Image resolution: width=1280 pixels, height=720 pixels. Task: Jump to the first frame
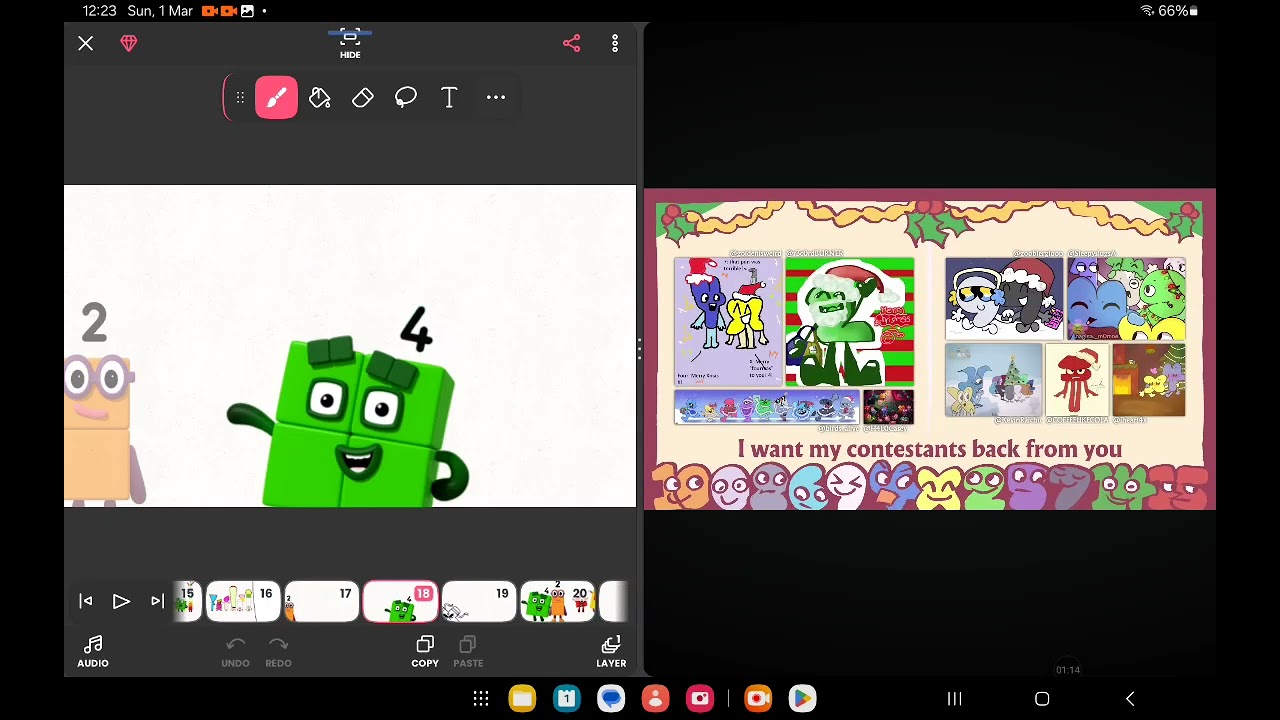[86, 601]
